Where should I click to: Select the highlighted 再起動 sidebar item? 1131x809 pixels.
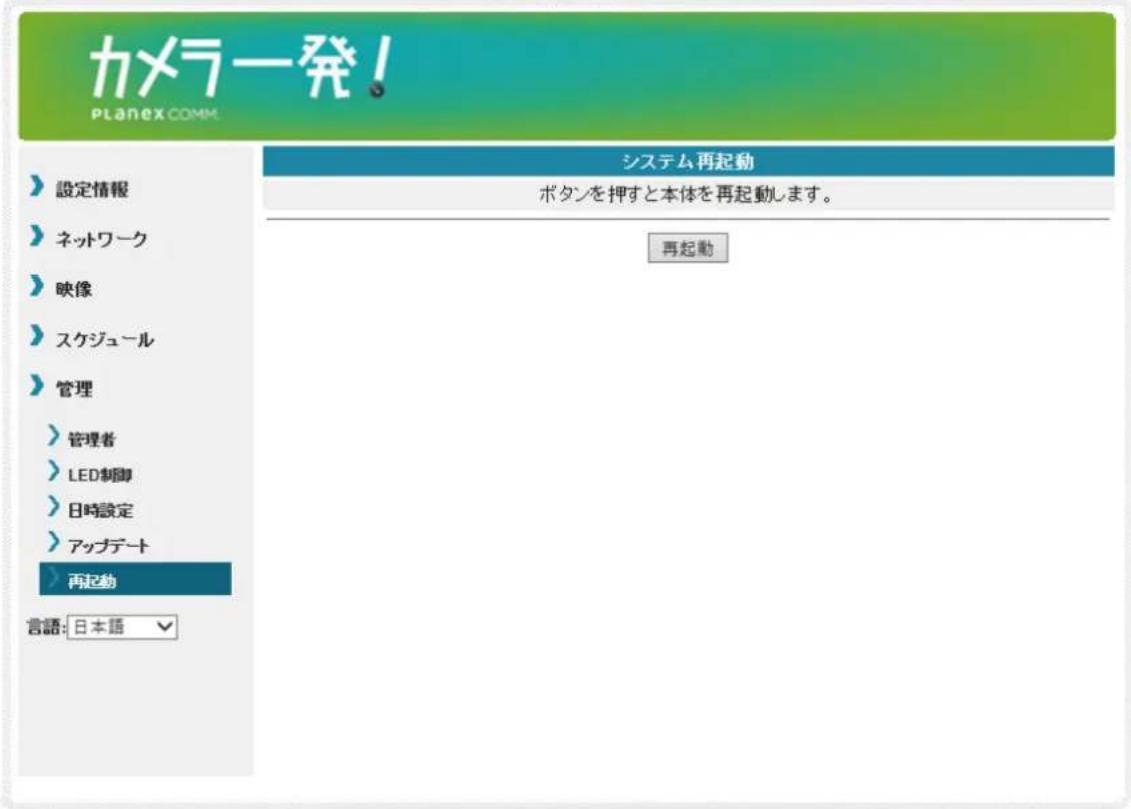click(x=136, y=579)
